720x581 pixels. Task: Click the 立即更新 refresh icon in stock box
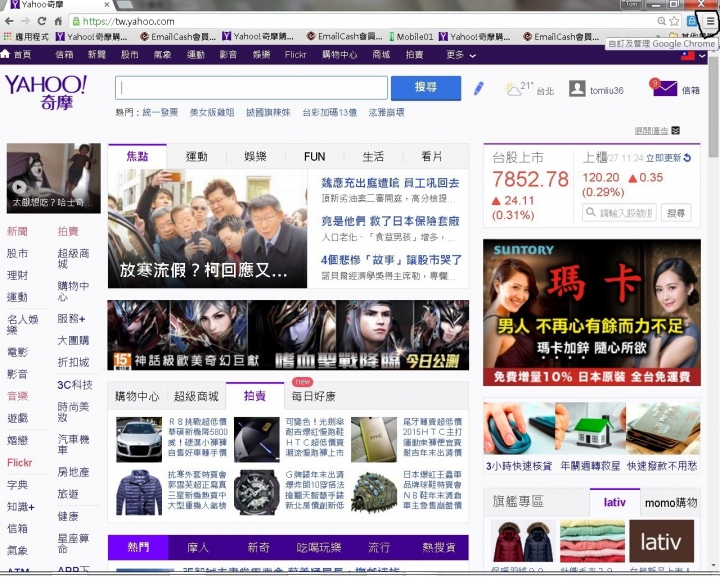[x=687, y=158]
